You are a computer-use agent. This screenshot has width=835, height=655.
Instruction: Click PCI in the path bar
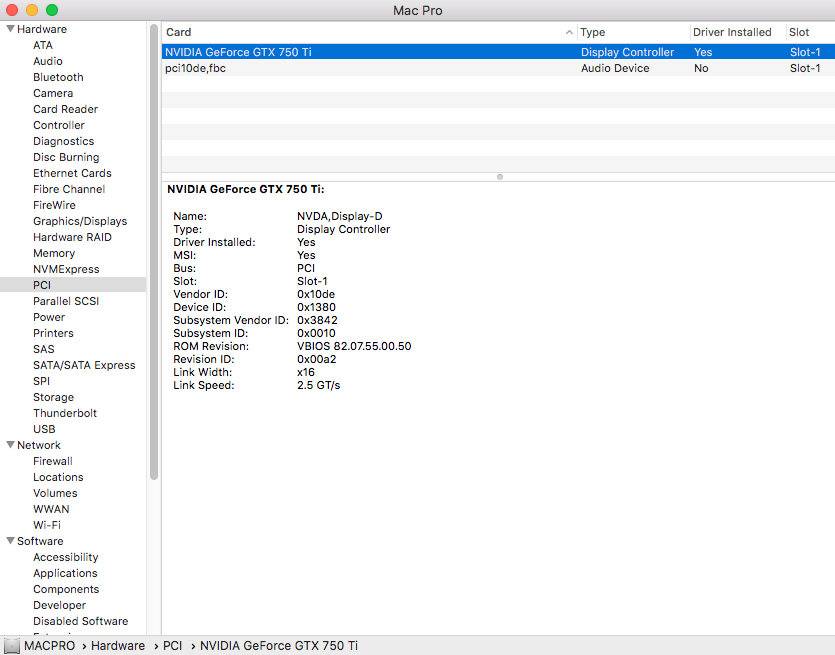173,645
